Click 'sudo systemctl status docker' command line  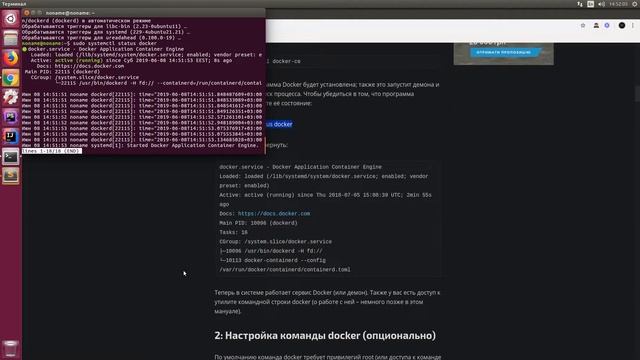coord(115,43)
